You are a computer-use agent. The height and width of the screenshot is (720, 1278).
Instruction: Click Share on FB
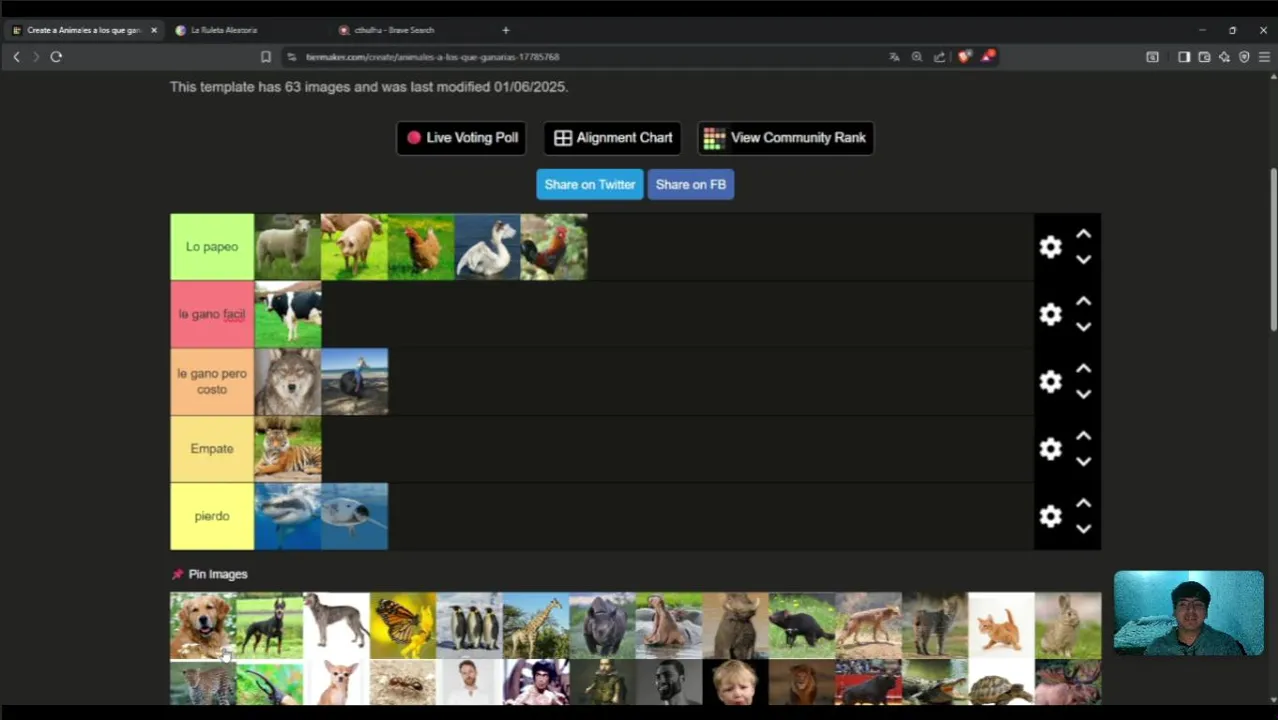tap(691, 184)
